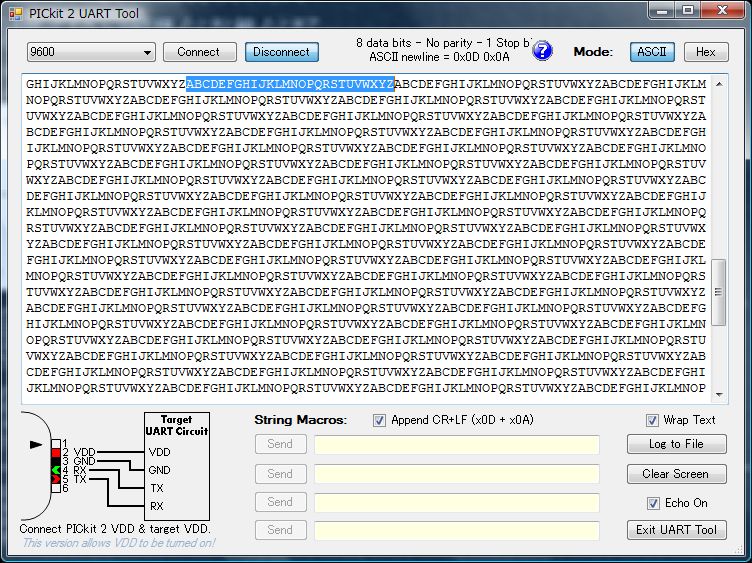Viewport: 752px width, 563px height.
Task: Focus the fourth string macro text field
Action: point(457,530)
